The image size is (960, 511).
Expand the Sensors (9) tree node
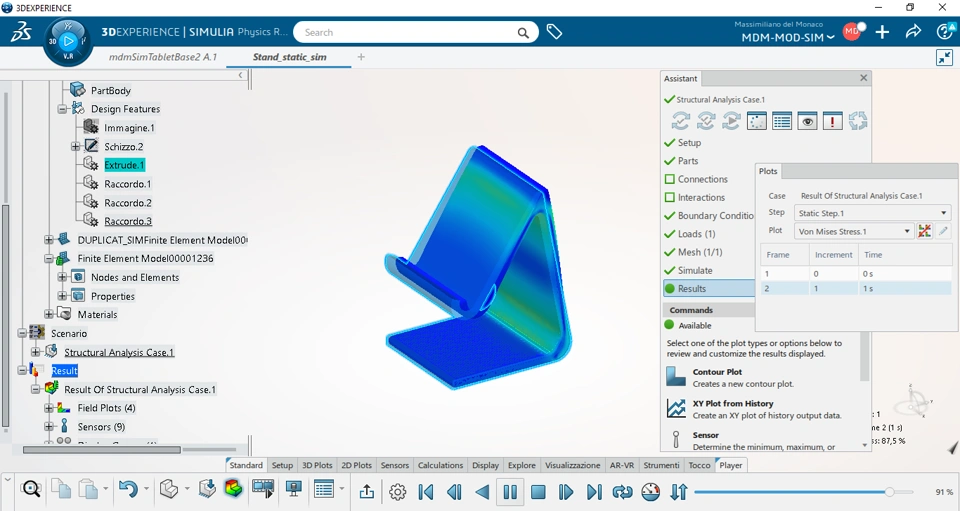coord(49,427)
